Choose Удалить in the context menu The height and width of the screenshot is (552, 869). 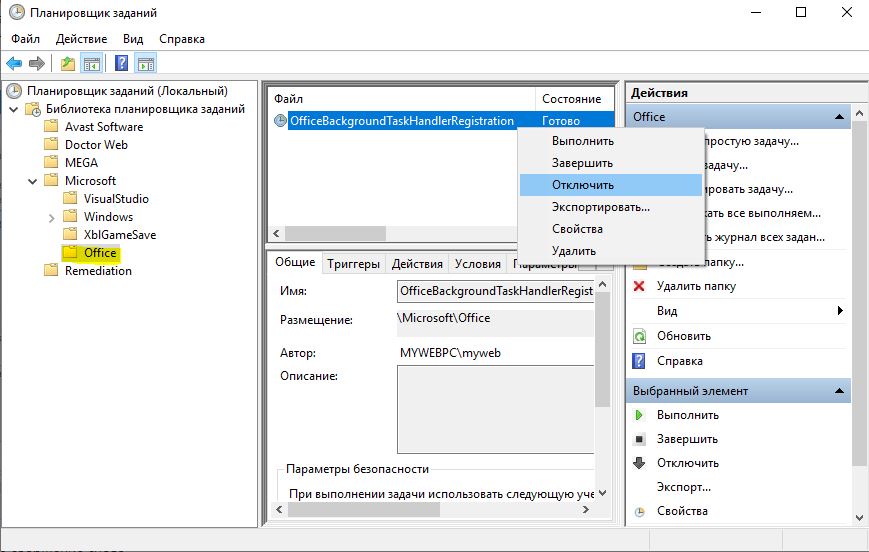point(611,251)
